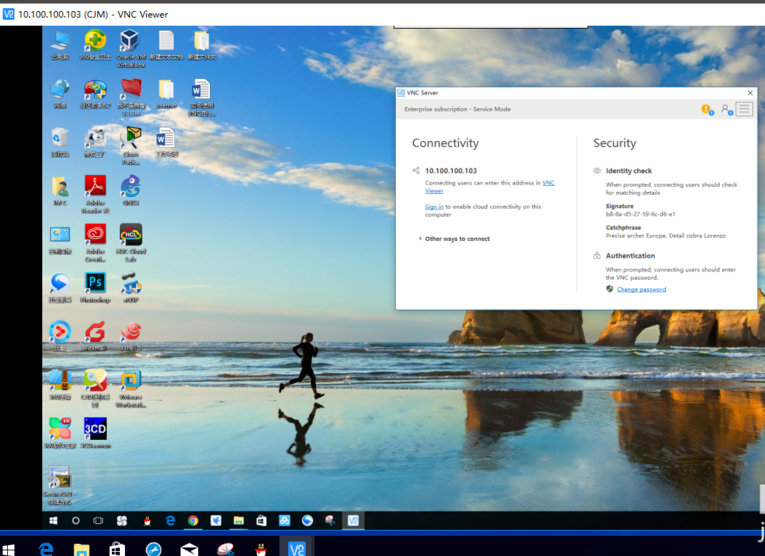765x556 pixels.
Task: Open the VMware Workstation desktop shortcut
Action: (x=130, y=382)
